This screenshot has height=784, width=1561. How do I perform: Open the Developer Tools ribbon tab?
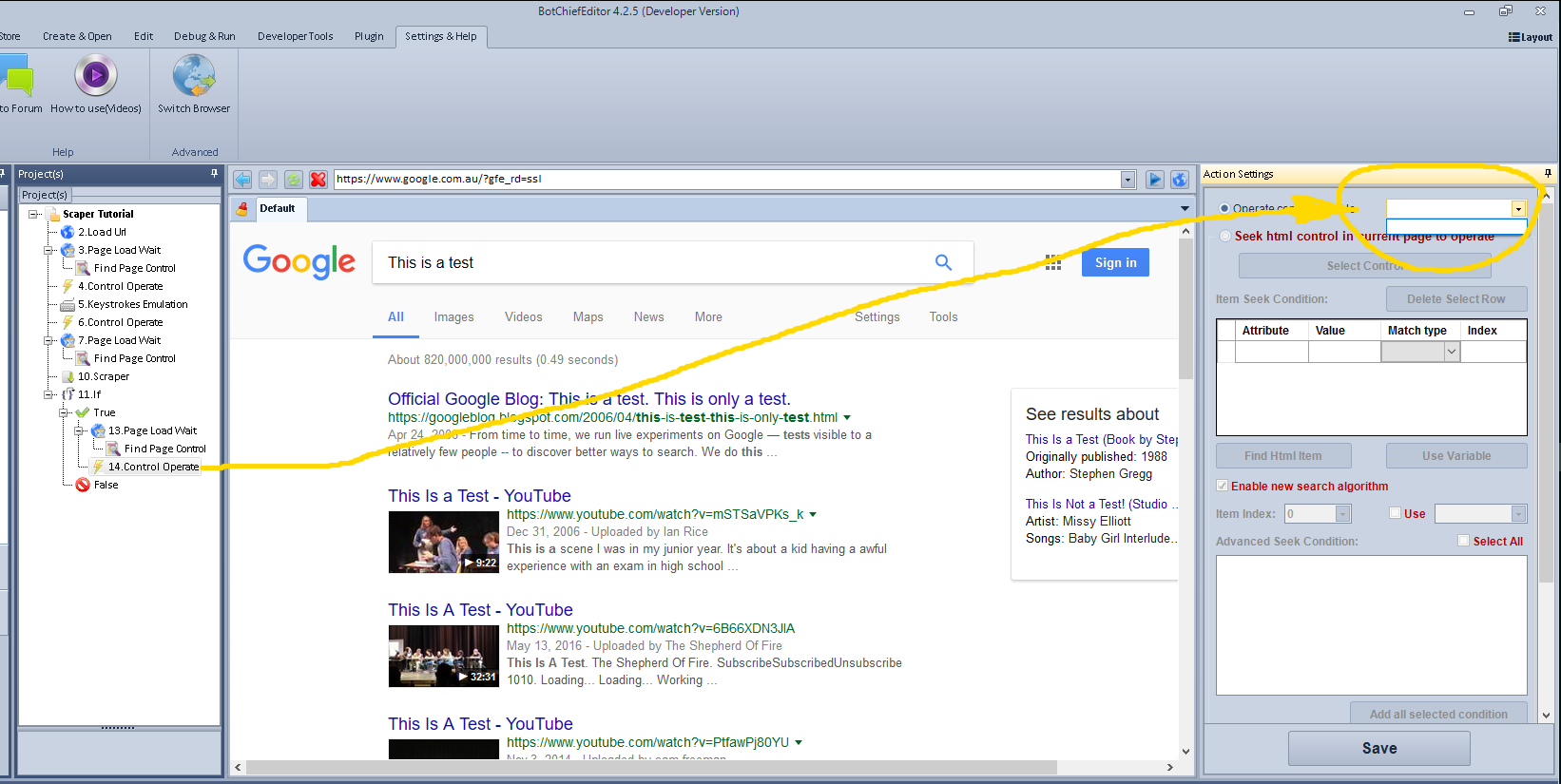[x=295, y=36]
